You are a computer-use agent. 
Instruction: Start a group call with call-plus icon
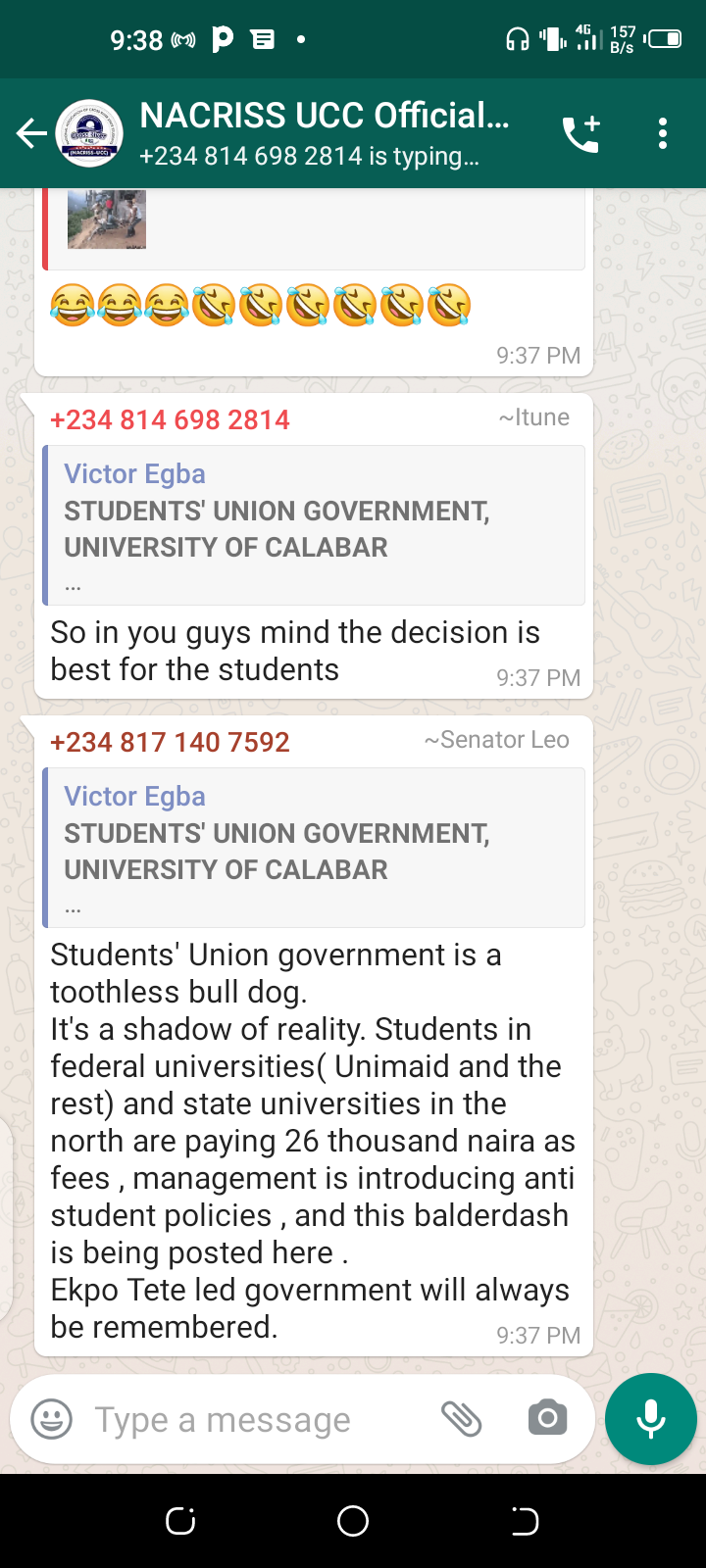[x=580, y=133]
